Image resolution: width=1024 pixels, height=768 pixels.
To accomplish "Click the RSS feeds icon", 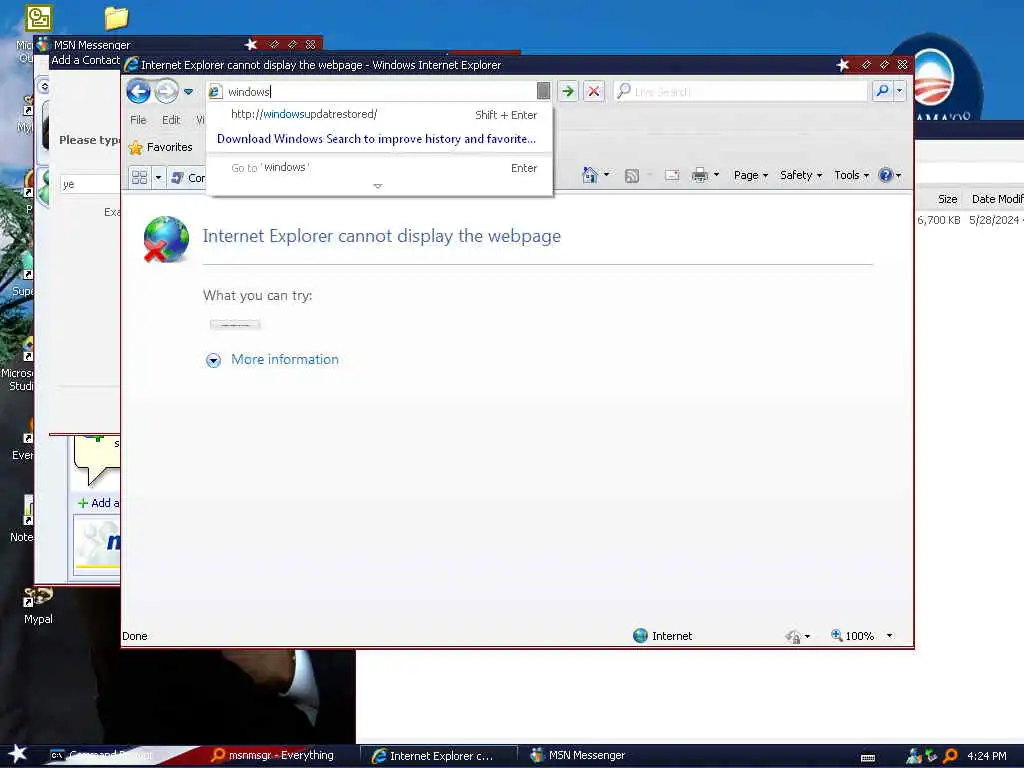I will pos(632,176).
